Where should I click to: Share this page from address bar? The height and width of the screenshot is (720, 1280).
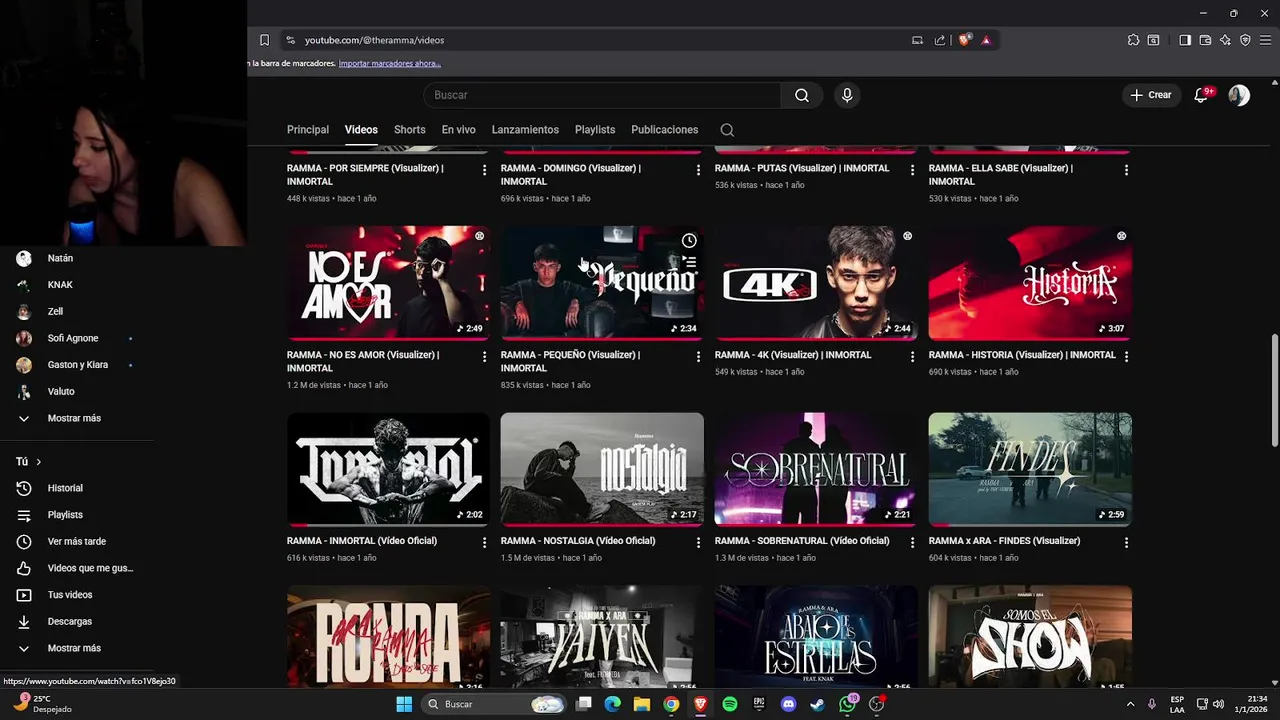tap(940, 40)
